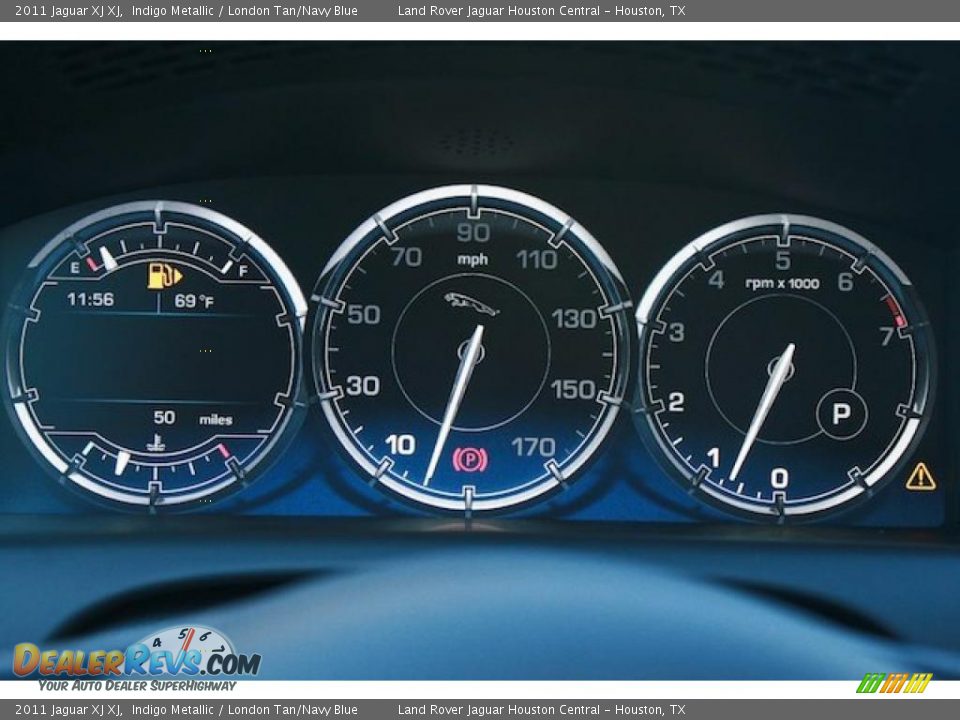Select the mph label on the speedometer
This screenshot has height=720, width=960.
click(472, 257)
